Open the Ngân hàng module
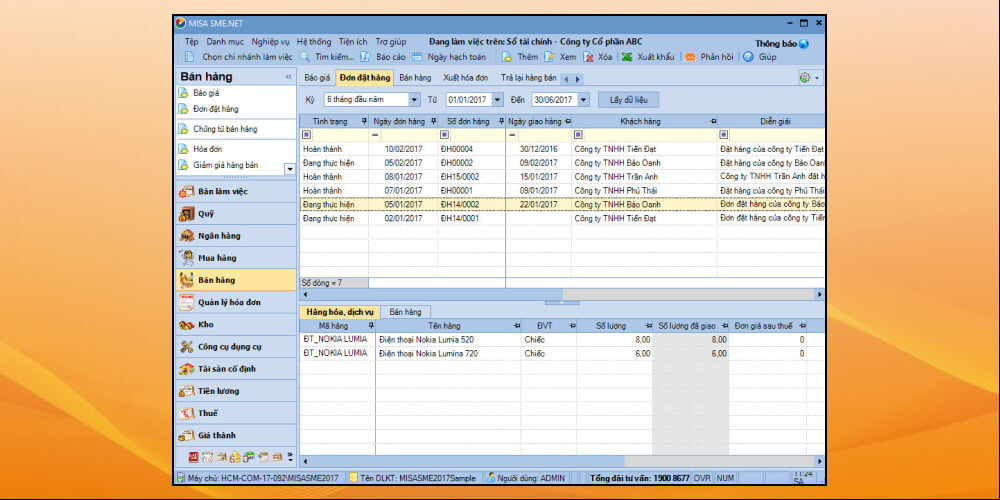The image size is (1000, 500). click(x=236, y=236)
